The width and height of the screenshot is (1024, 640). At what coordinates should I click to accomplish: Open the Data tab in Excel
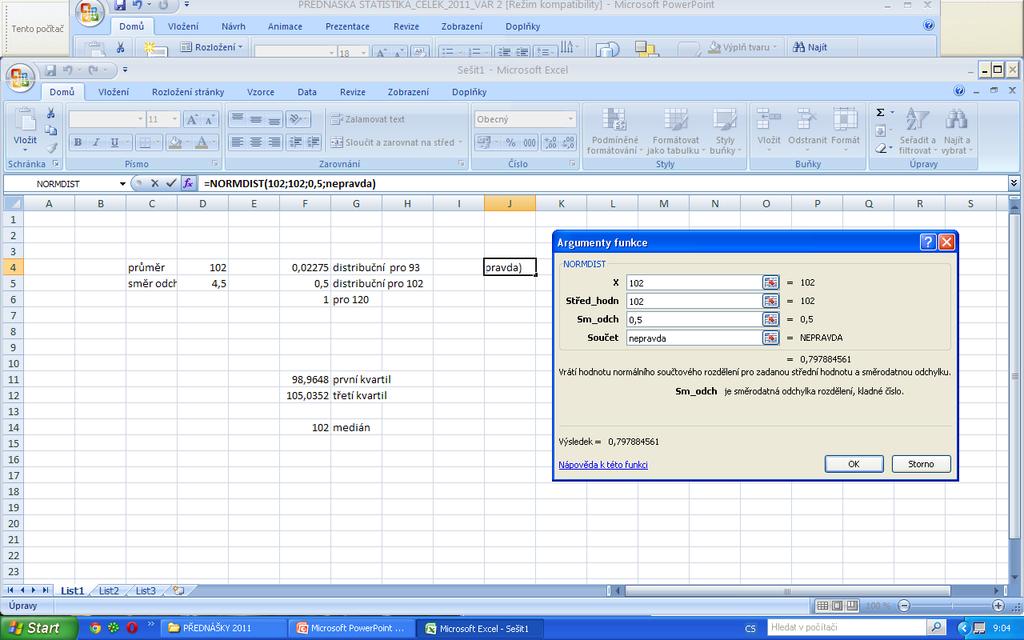click(307, 92)
